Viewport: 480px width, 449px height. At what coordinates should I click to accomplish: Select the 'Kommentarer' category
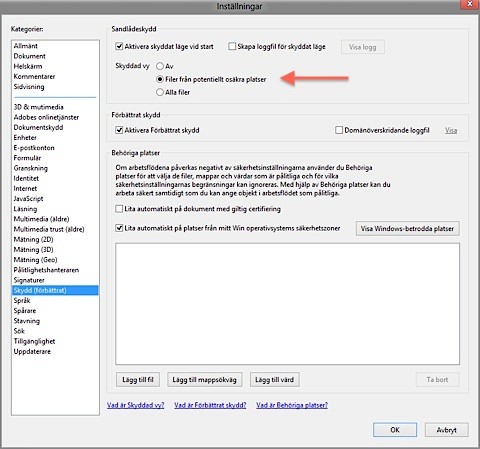tap(55, 76)
